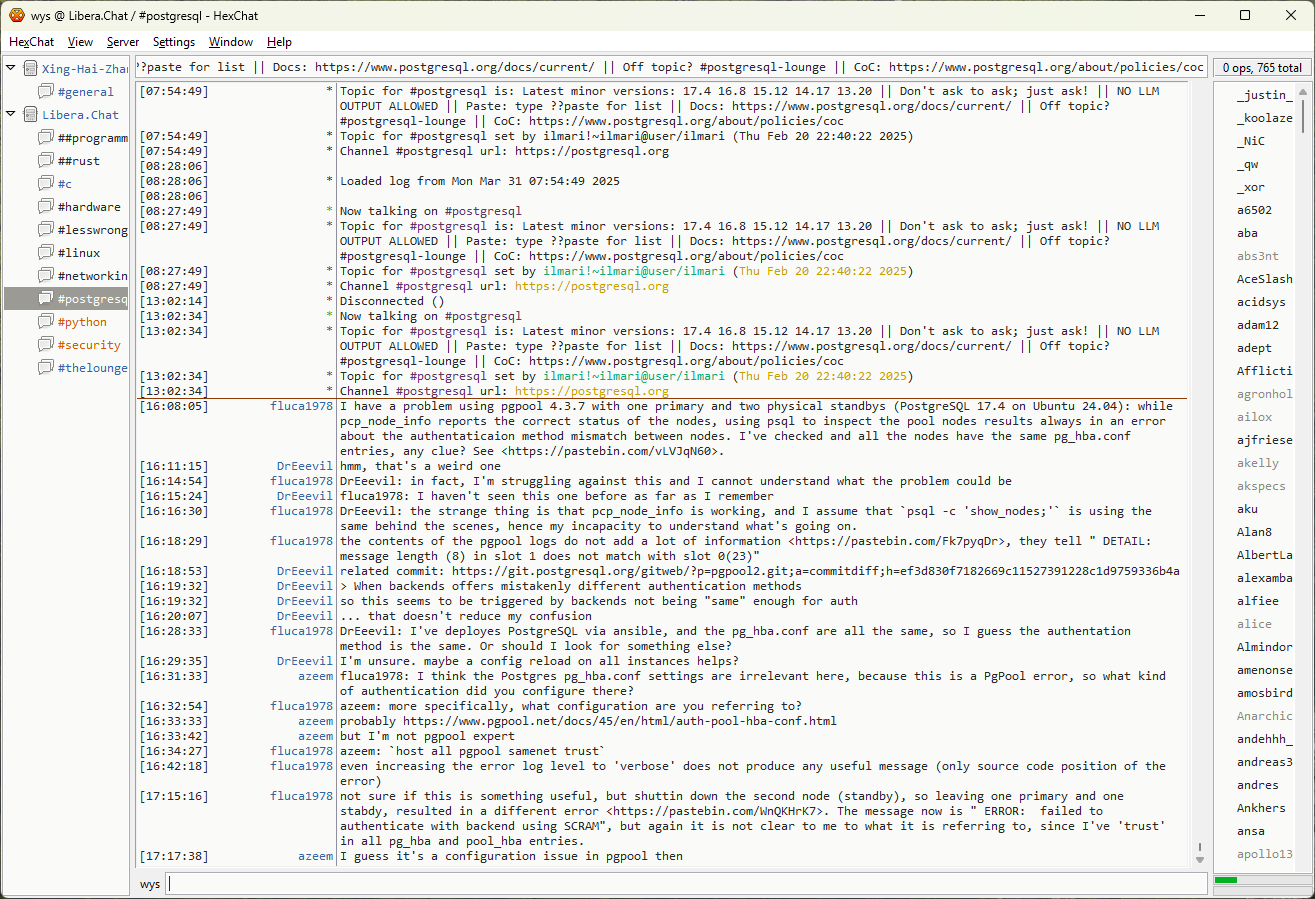Click the green lag meter bar
Image resolution: width=1315 pixels, height=899 pixels.
pos(1225,880)
